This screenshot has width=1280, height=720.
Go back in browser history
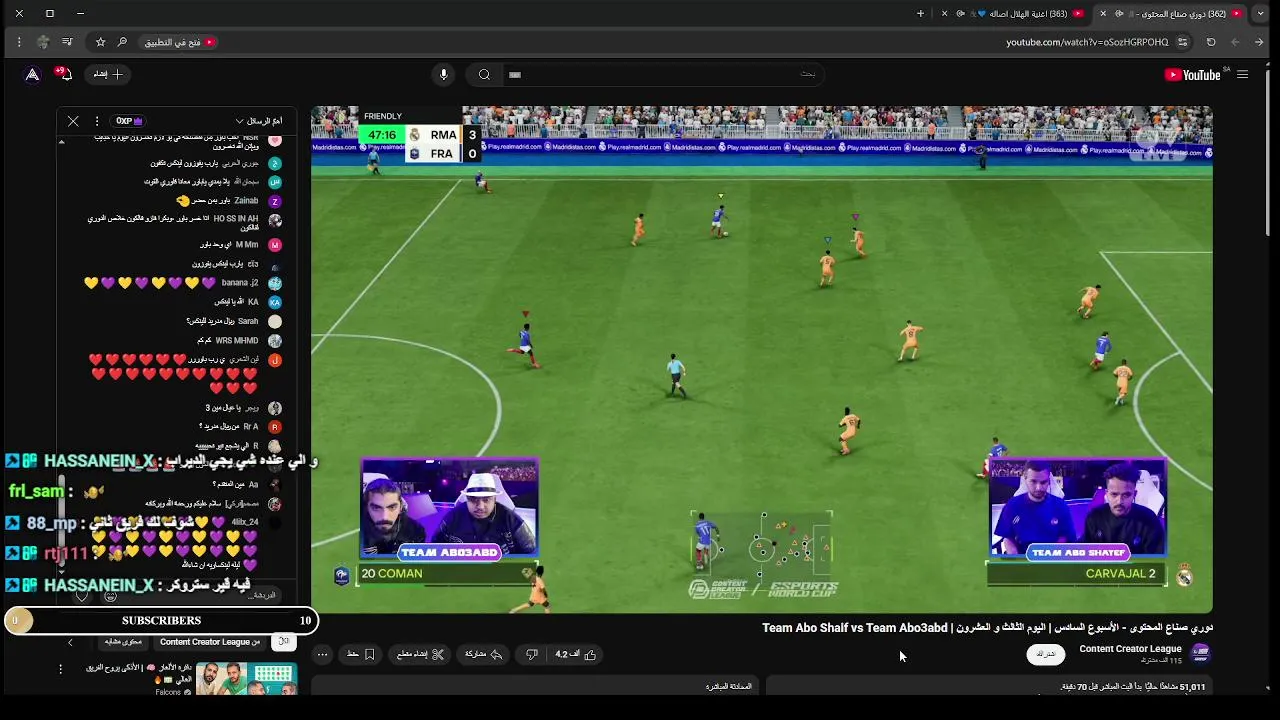pos(1259,42)
